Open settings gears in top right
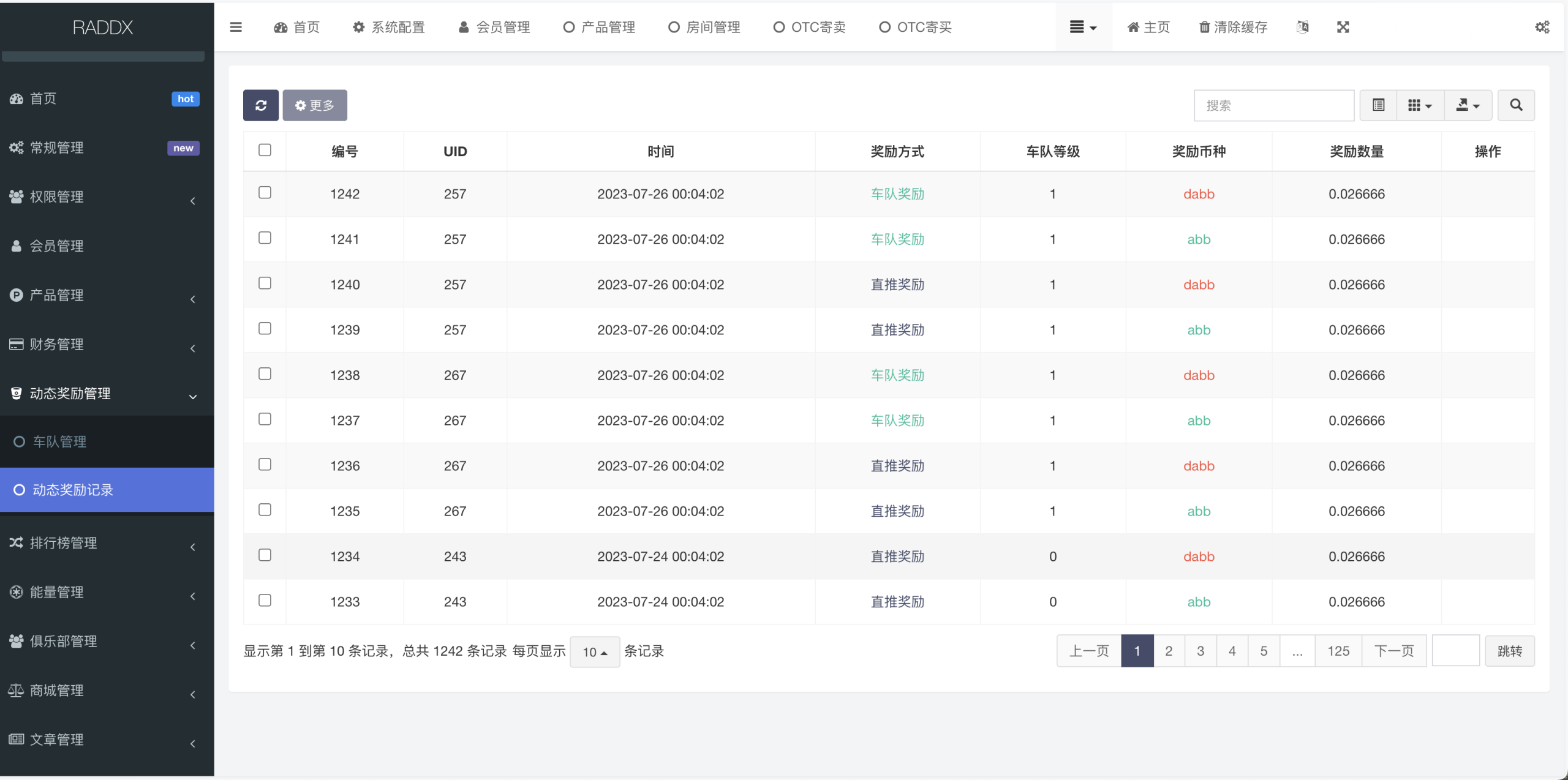This screenshot has width=1568, height=780. (1542, 27)
